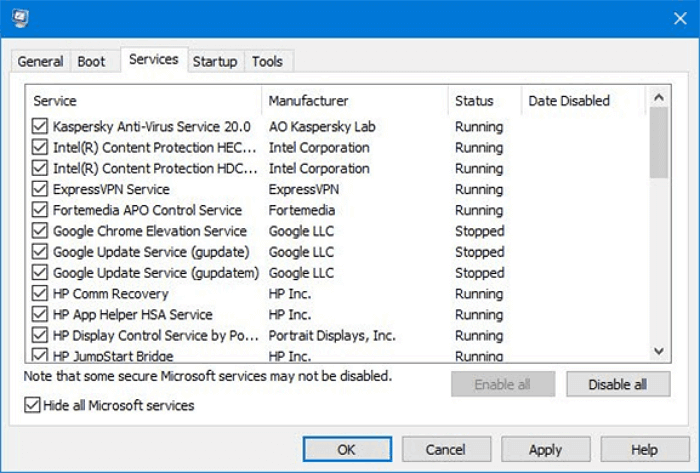Toggle Google Update Service (gupdate) checkbox
The height and width of the screenshot is (473, 700).
pyautogui.click(x=40, y=252)
